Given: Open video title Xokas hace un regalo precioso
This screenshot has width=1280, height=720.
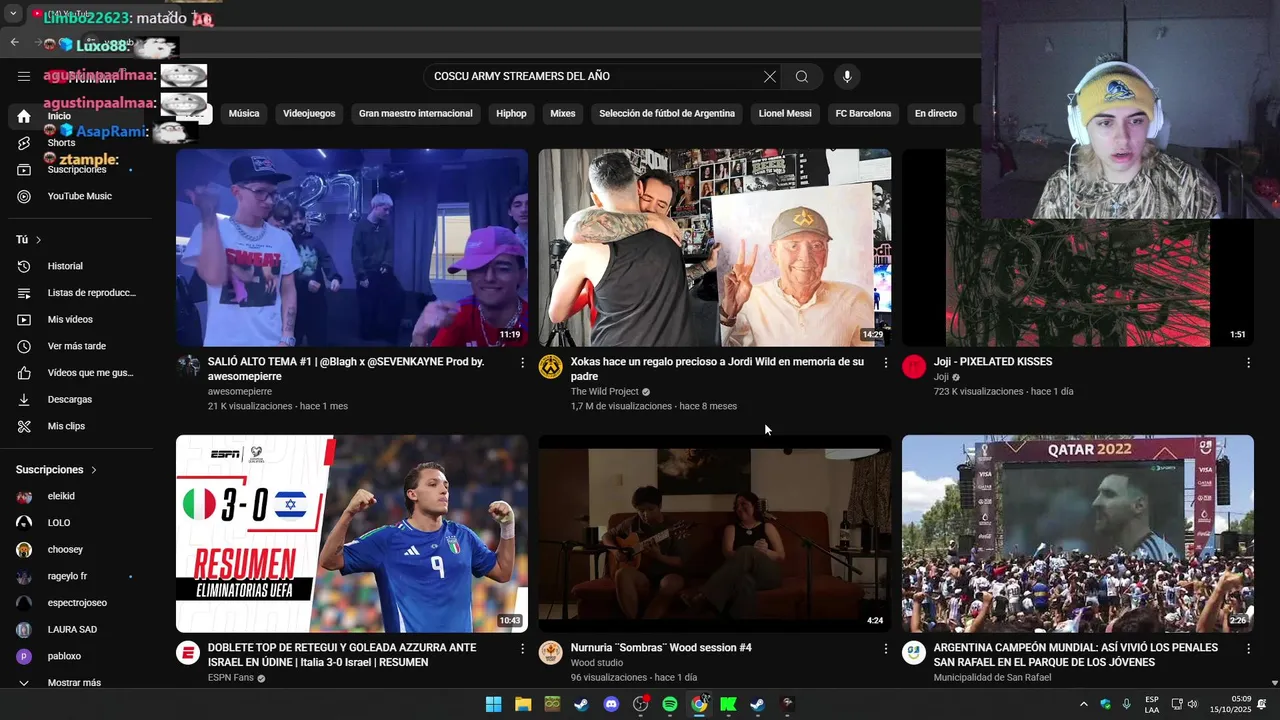Looking at the screenshot, I should 717,369.
